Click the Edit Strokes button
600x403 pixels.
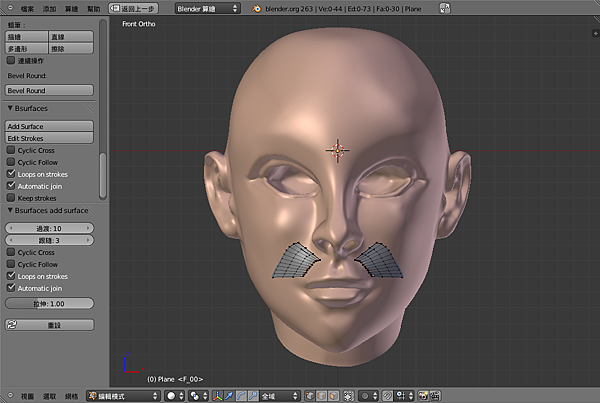(49, 138)
